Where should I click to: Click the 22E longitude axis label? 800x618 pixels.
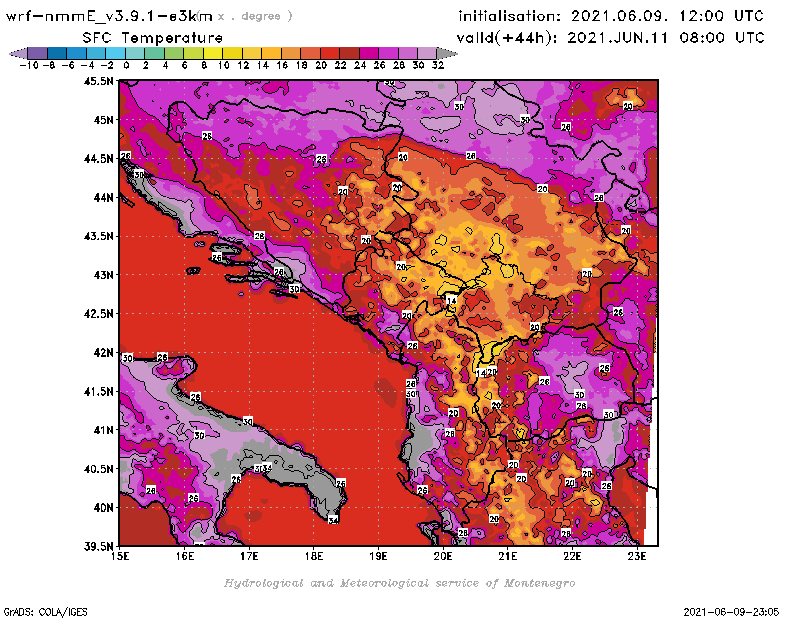click(x=572, y=556)
